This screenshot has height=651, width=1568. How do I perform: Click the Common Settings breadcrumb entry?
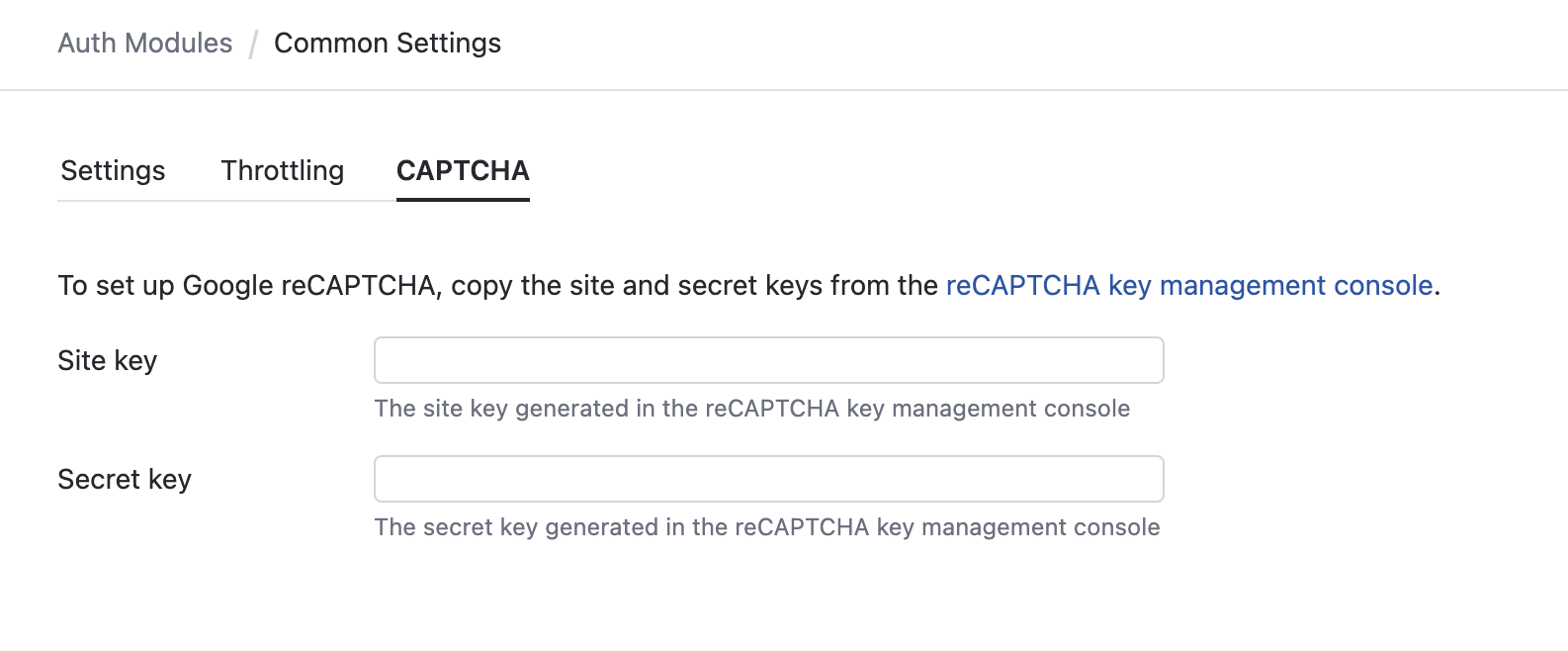(x=387, y=43)
